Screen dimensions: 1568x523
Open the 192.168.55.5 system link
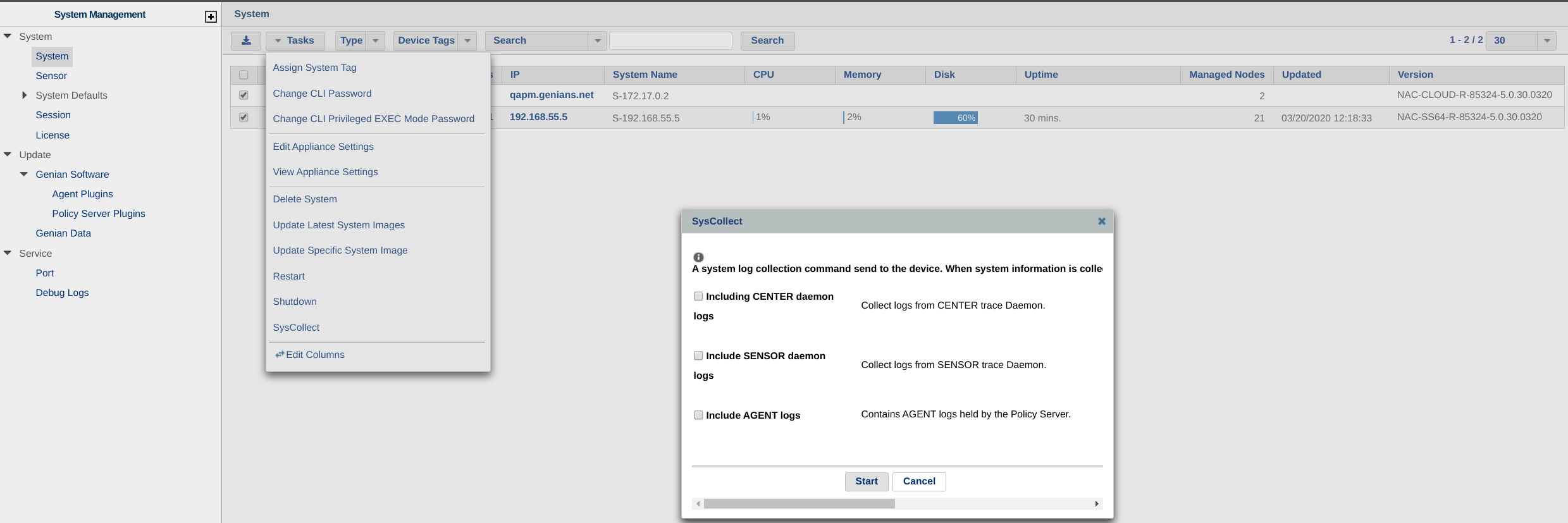[x=538, y=117]
